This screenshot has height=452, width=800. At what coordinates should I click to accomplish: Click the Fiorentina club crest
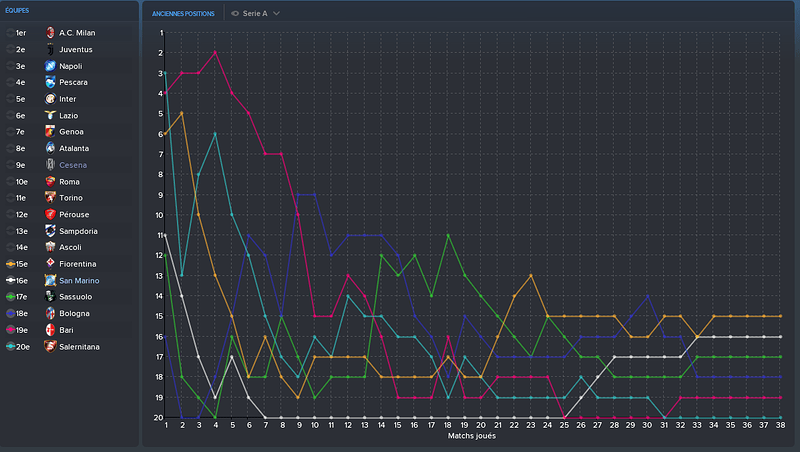click(50, 264)
